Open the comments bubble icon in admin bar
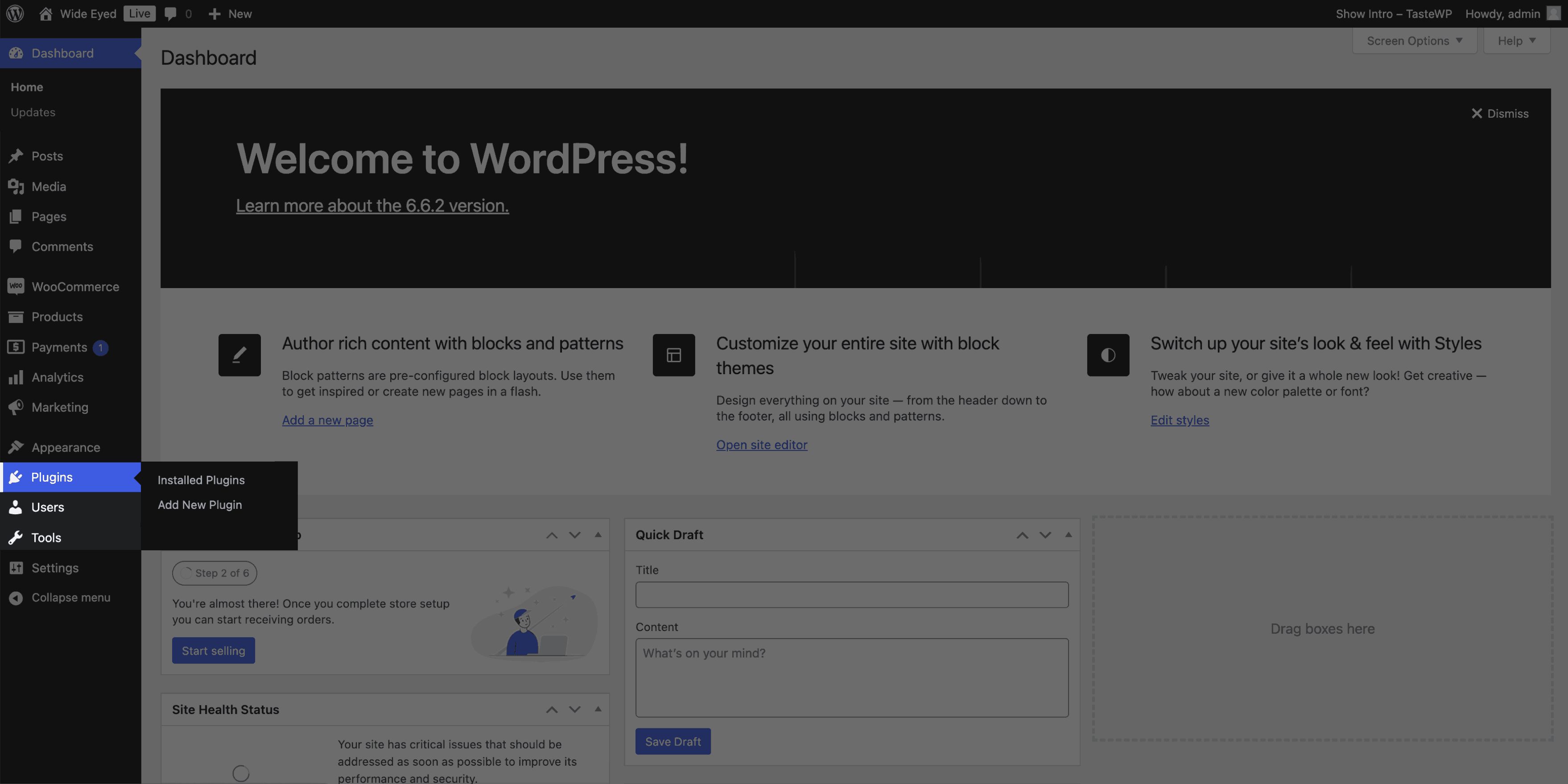 point(170,13)
